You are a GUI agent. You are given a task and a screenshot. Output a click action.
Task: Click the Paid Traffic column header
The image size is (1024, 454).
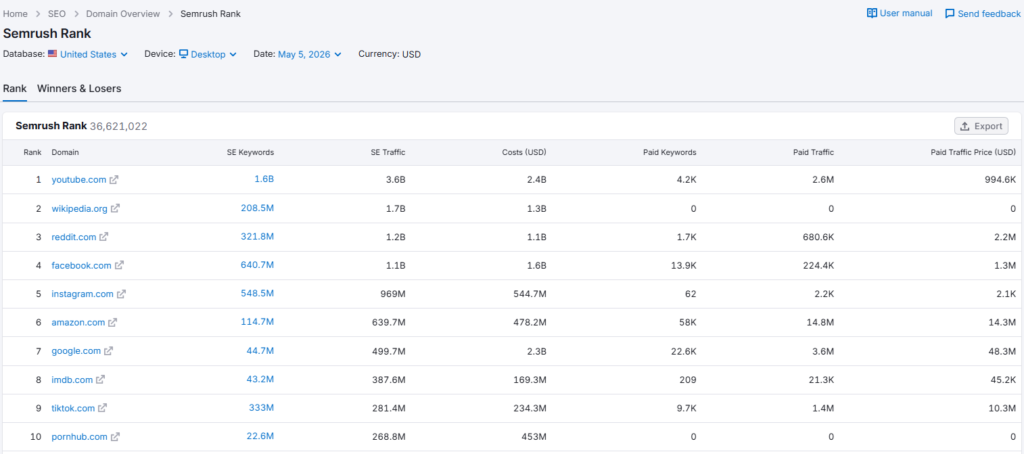click(813, 152)
